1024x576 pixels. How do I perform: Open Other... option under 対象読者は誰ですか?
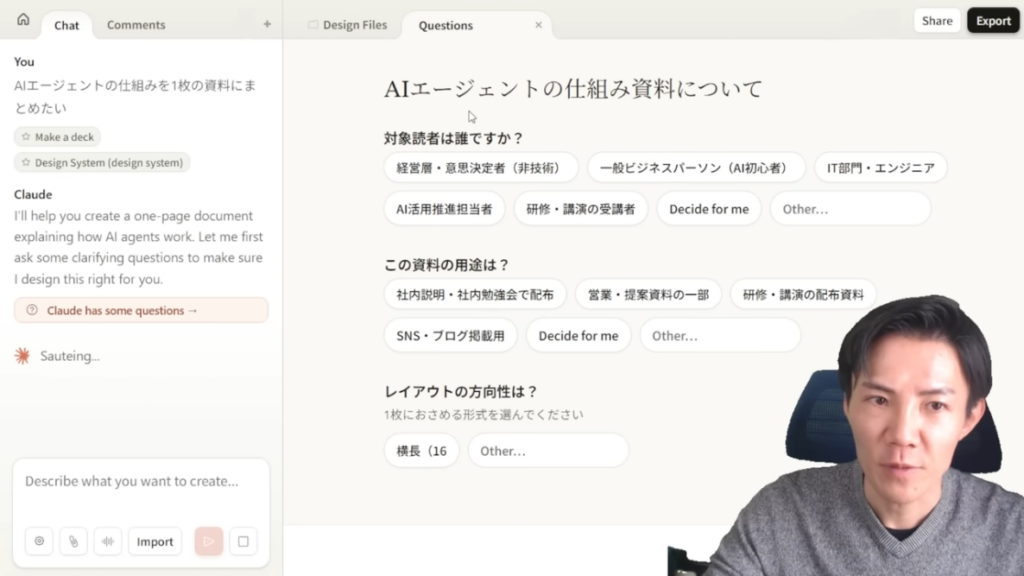pos(850,208)
